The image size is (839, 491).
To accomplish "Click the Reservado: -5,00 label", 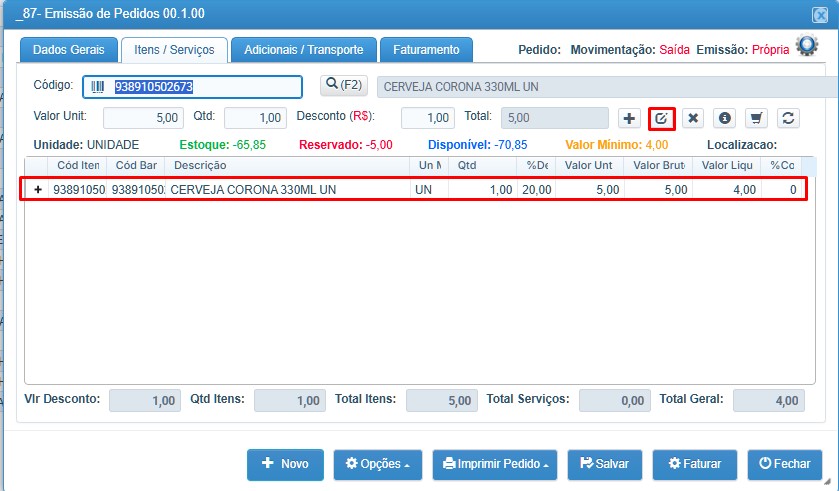I will 346,145.
